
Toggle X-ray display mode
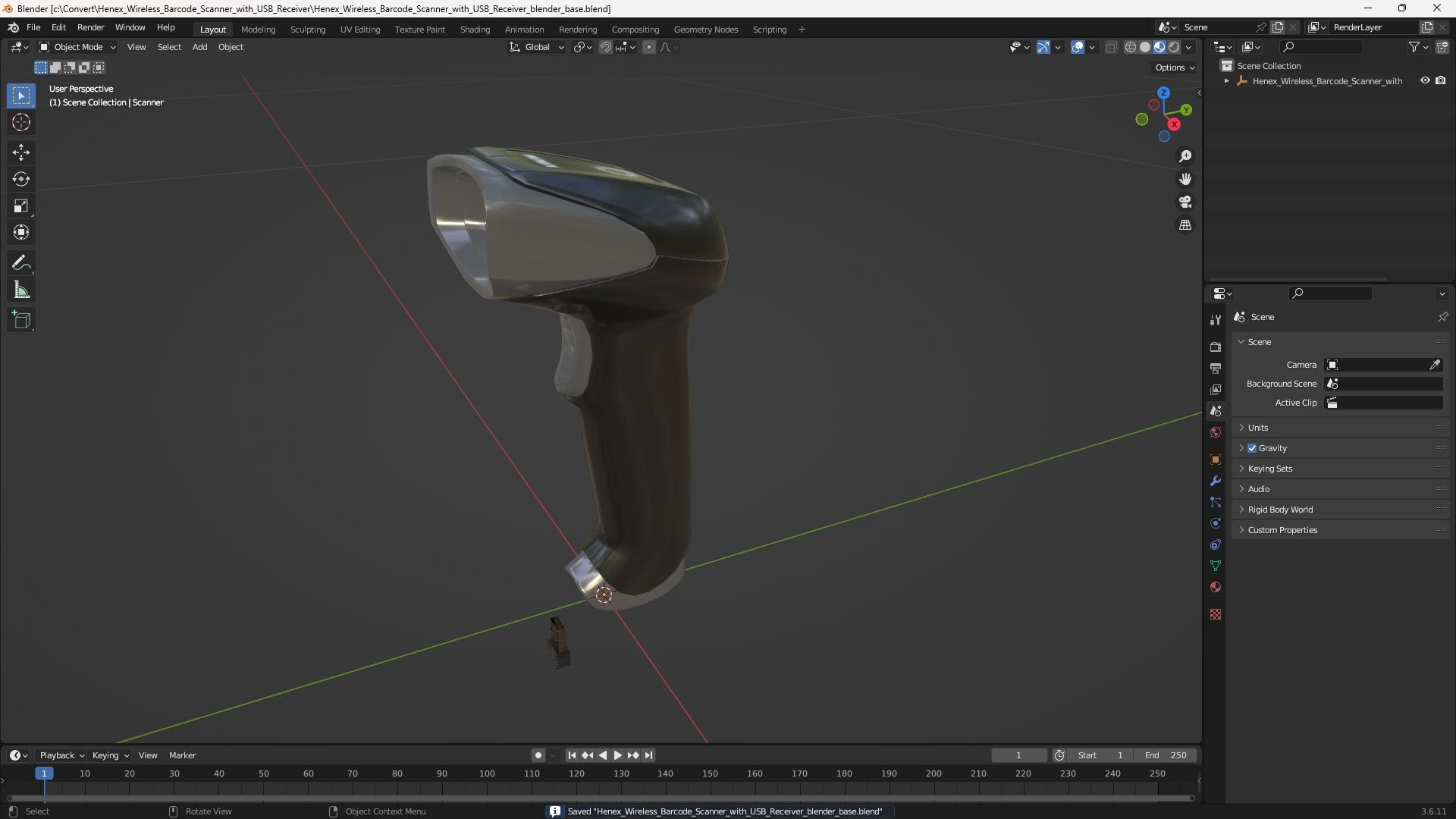[x=1111, y=47]
